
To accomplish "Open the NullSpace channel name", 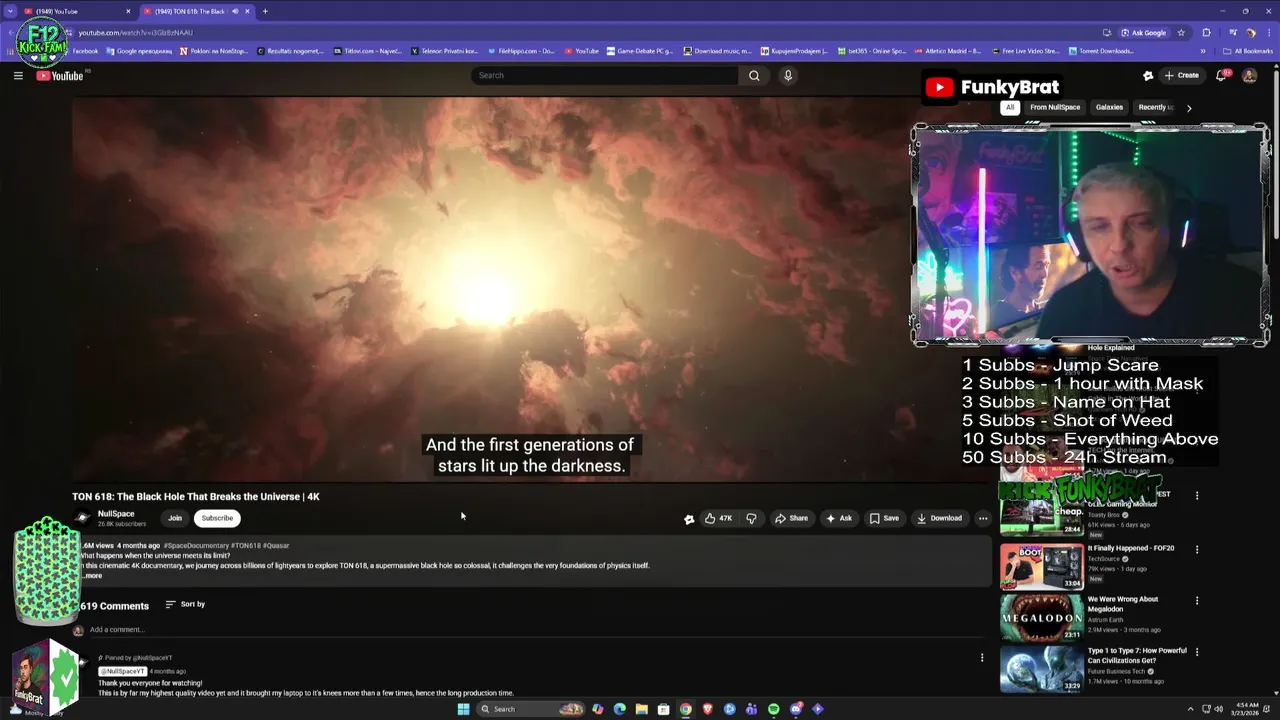I will 116,514.
